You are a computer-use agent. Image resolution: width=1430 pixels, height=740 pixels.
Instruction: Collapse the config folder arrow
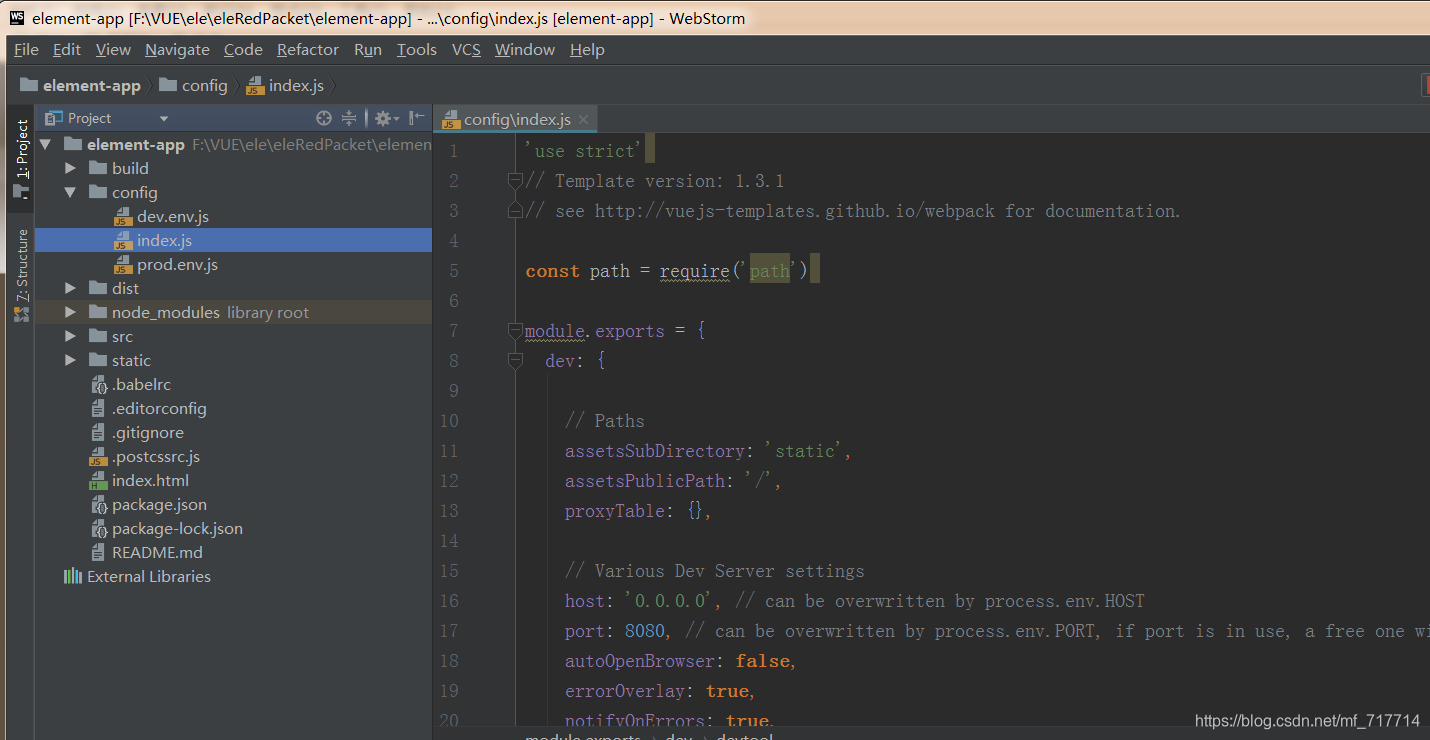(x=70, y=192)
